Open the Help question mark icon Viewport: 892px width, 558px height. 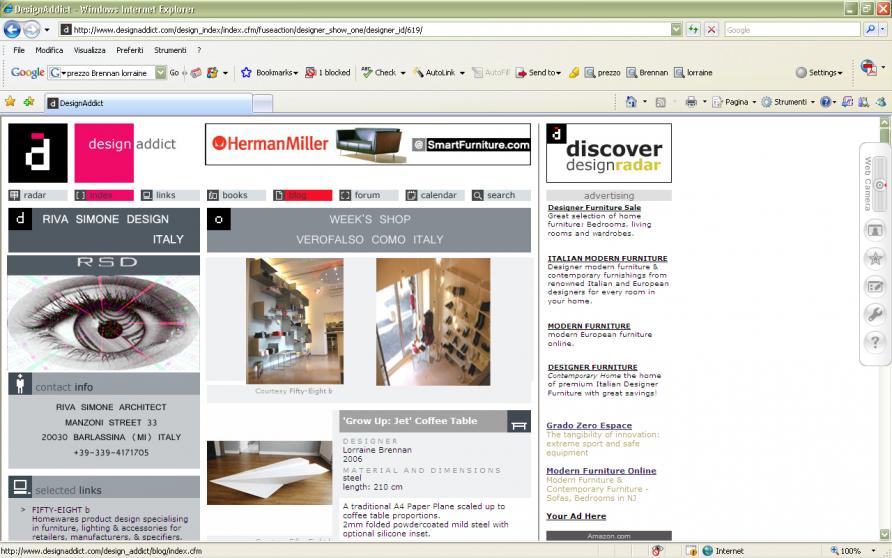(825, 102)
